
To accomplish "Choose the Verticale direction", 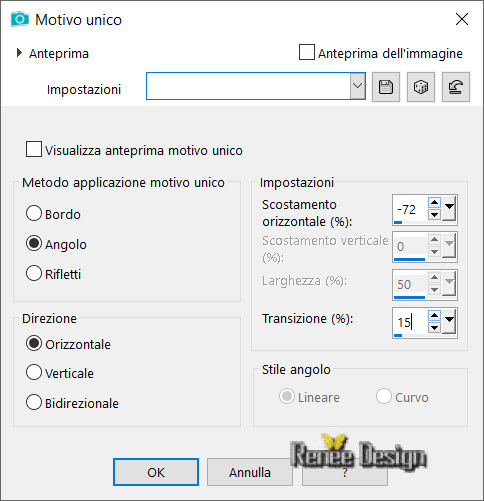I will [x=34, y=372].
